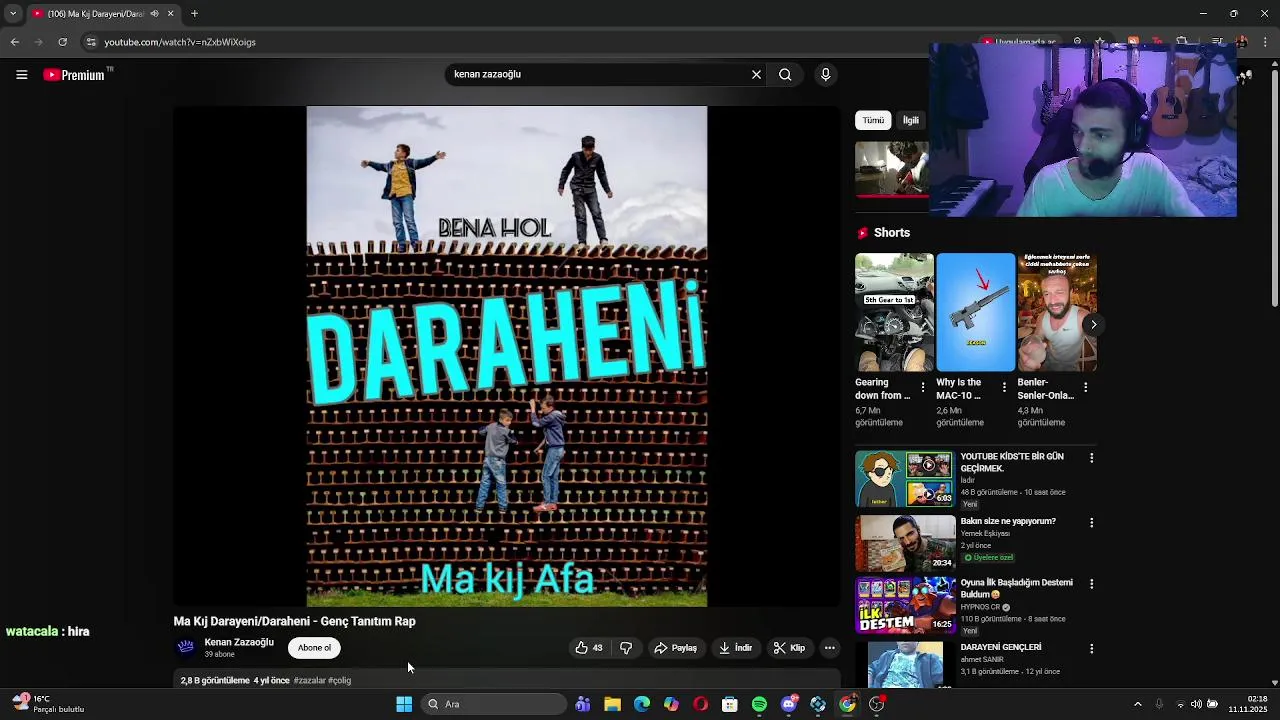Open File Explorer from taskbar
Viewport: 1280px width, 720px height.
pyautogui.click(x=612, y=704)
